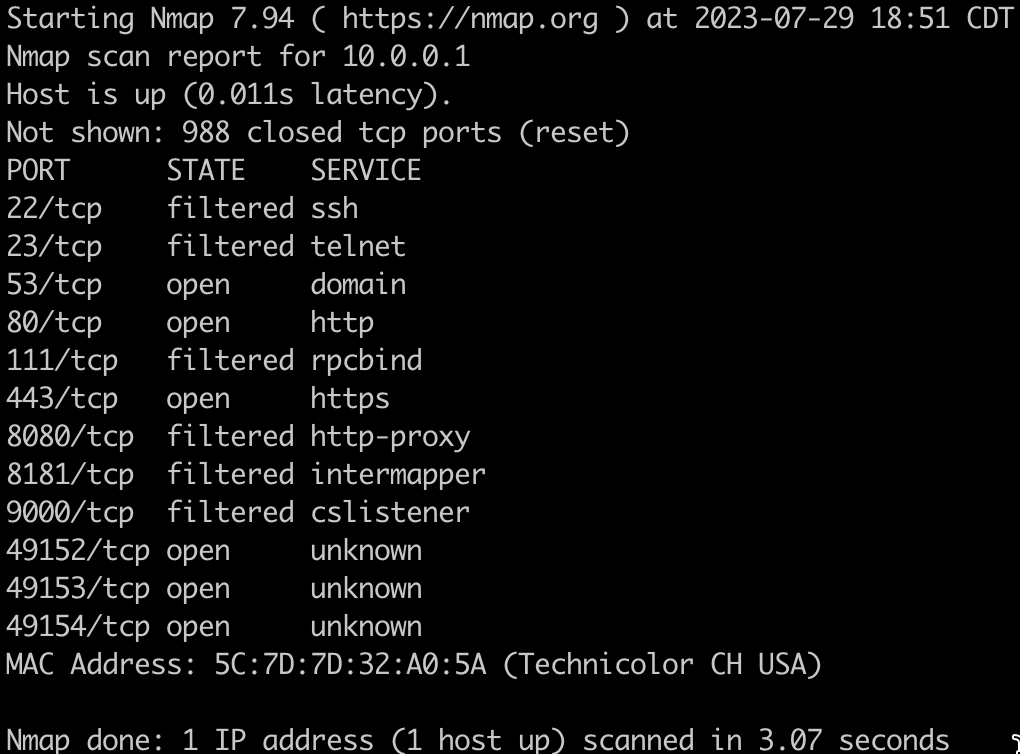The height and width of the screenshot is (754, 1020).
Task: Click the MAC address 5C:7D:7D:32:A0:5A
Action: 350,664
